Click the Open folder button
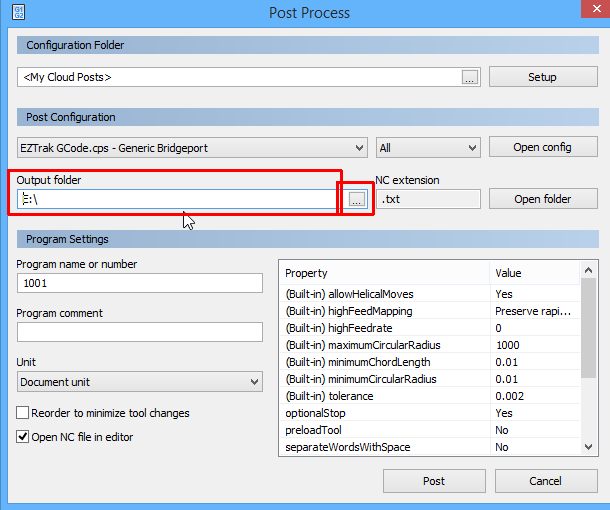Image resolution: width=610 pixels, height=510 pixels. 543,199
